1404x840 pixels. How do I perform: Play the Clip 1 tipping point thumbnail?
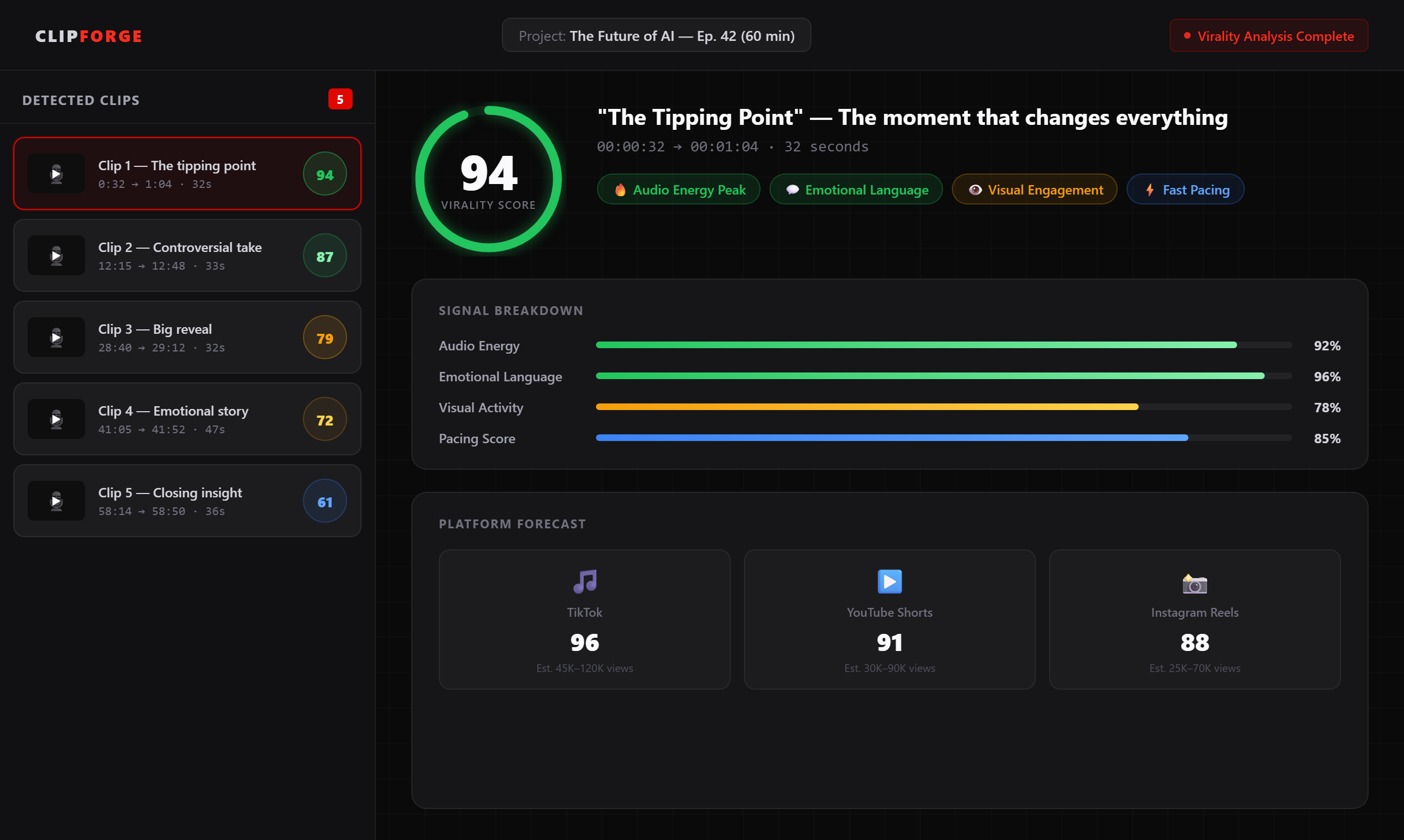coord(56,174)
